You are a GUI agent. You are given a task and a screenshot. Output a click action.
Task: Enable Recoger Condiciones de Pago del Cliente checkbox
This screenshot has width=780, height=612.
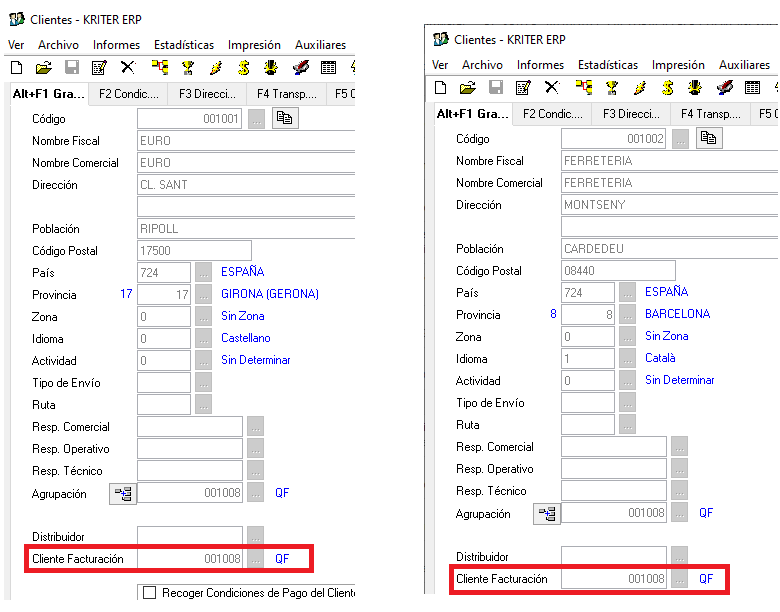tap(149, 593)
